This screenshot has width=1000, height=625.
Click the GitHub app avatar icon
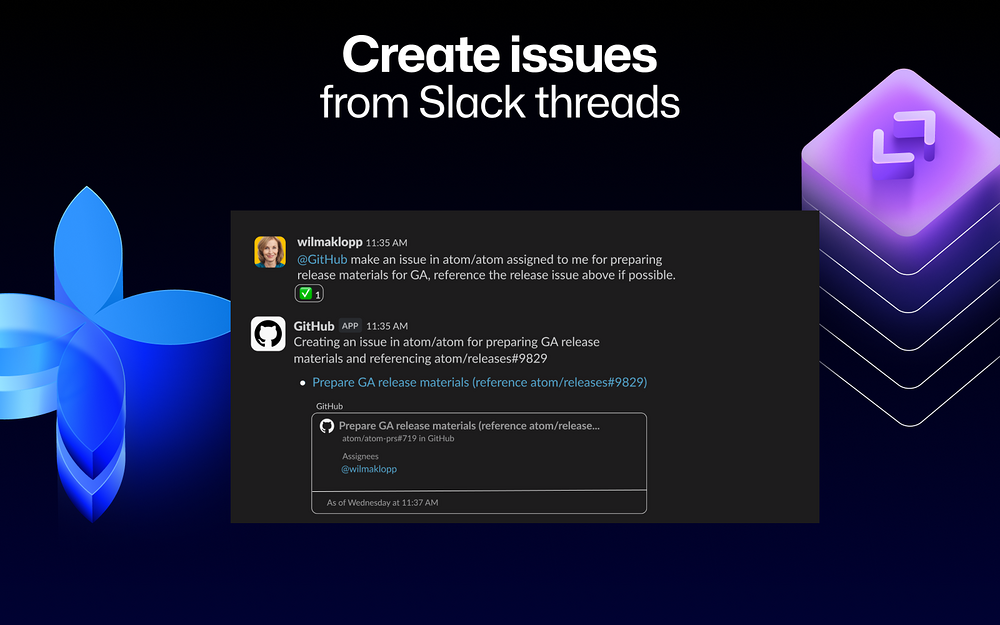[268, 334]
